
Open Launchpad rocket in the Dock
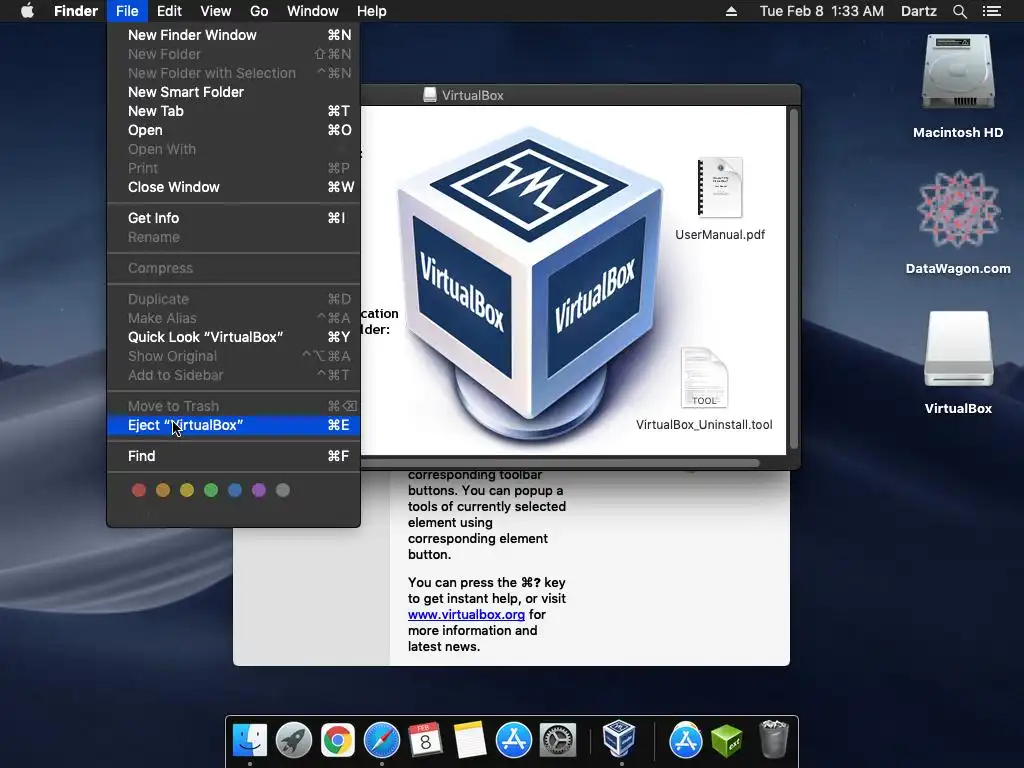(x=294, y=741)
